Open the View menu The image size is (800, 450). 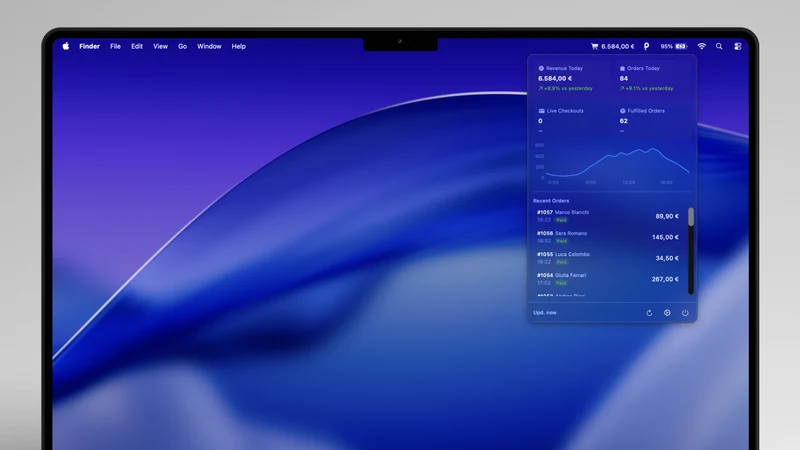[160, 46]
